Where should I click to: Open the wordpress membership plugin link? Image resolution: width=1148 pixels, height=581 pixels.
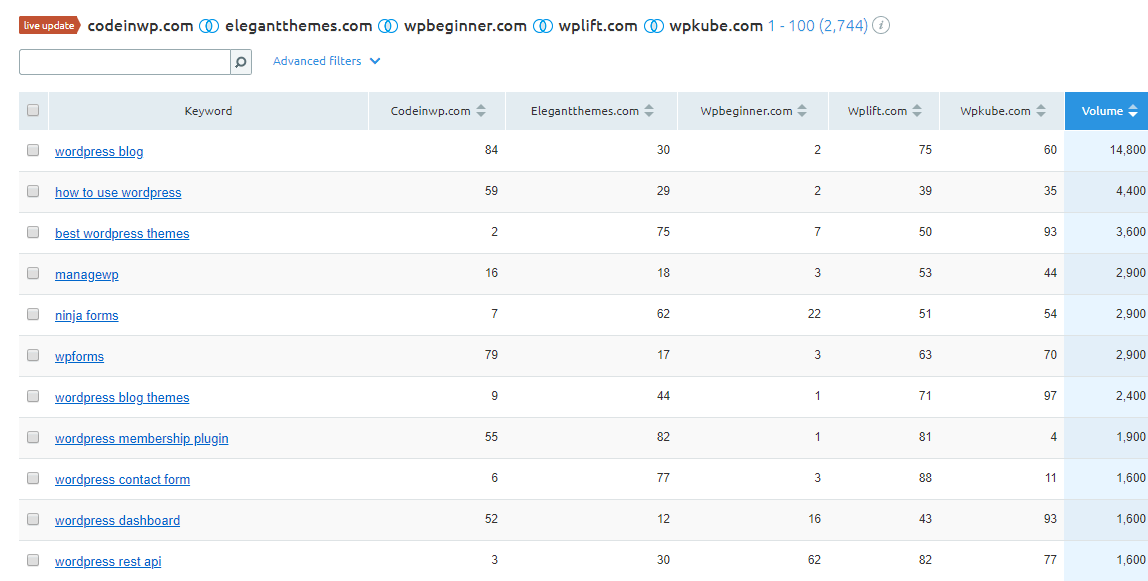point(141,438)
